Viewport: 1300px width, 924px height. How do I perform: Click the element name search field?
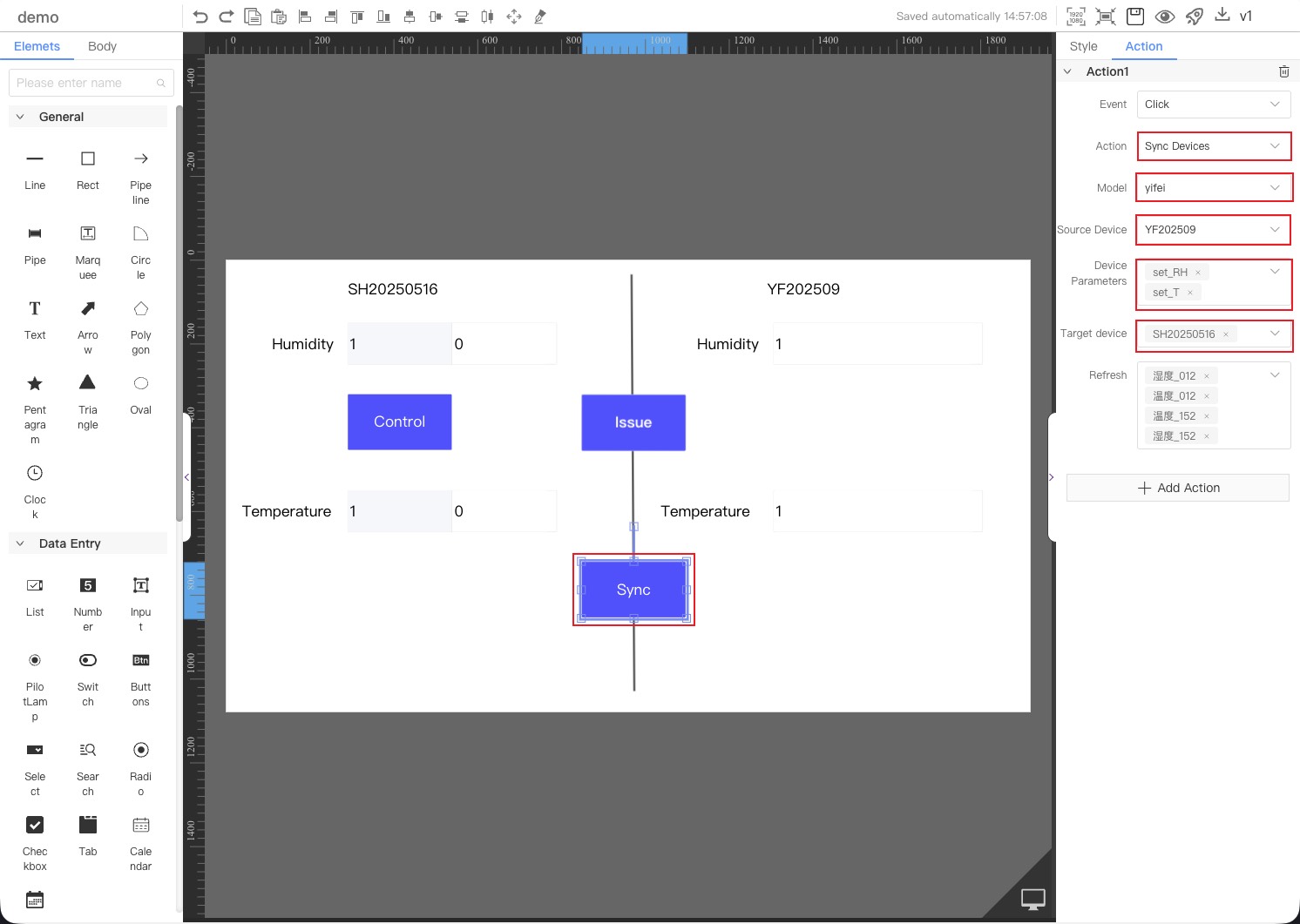[x=85, y=83]
